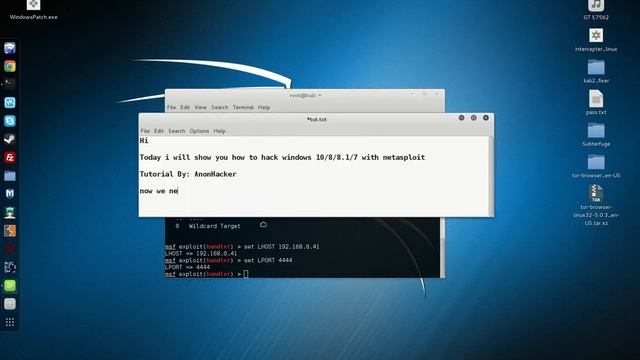640x360 pixels.
Task: Open the green text editor dock icon
Action: pyautogui.click(x=10, y=286)
